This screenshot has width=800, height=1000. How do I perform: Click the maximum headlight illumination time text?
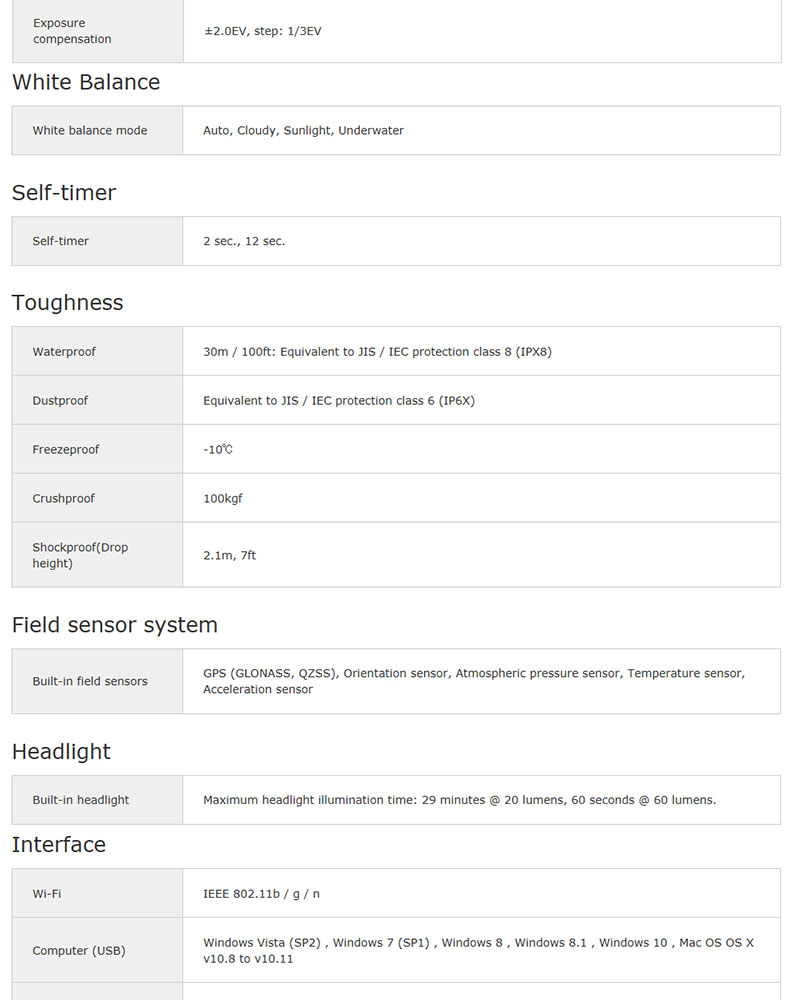click(x=460, y=800)
